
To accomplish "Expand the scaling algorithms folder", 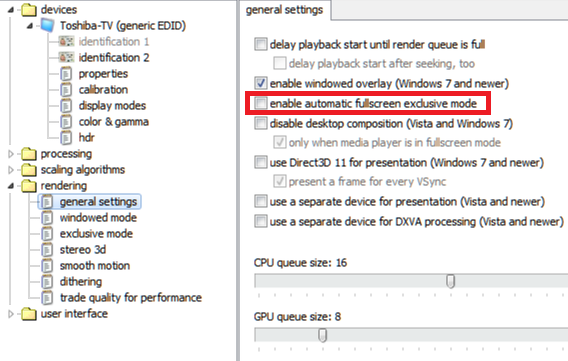I will pyautogui.click(x=11, y=170).
